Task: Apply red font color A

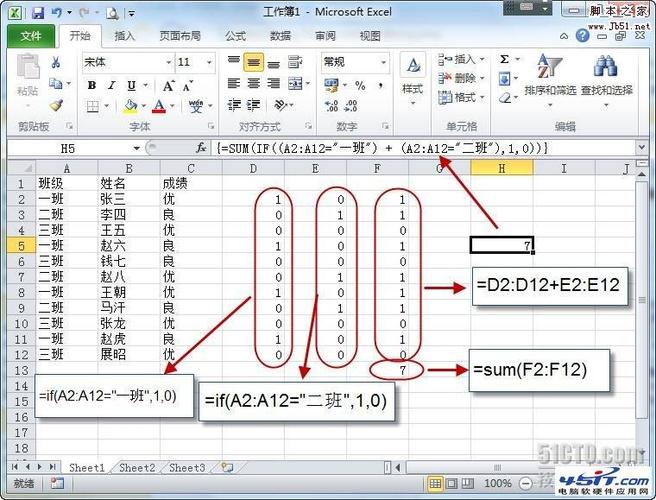Action: (x=159, y=106)
